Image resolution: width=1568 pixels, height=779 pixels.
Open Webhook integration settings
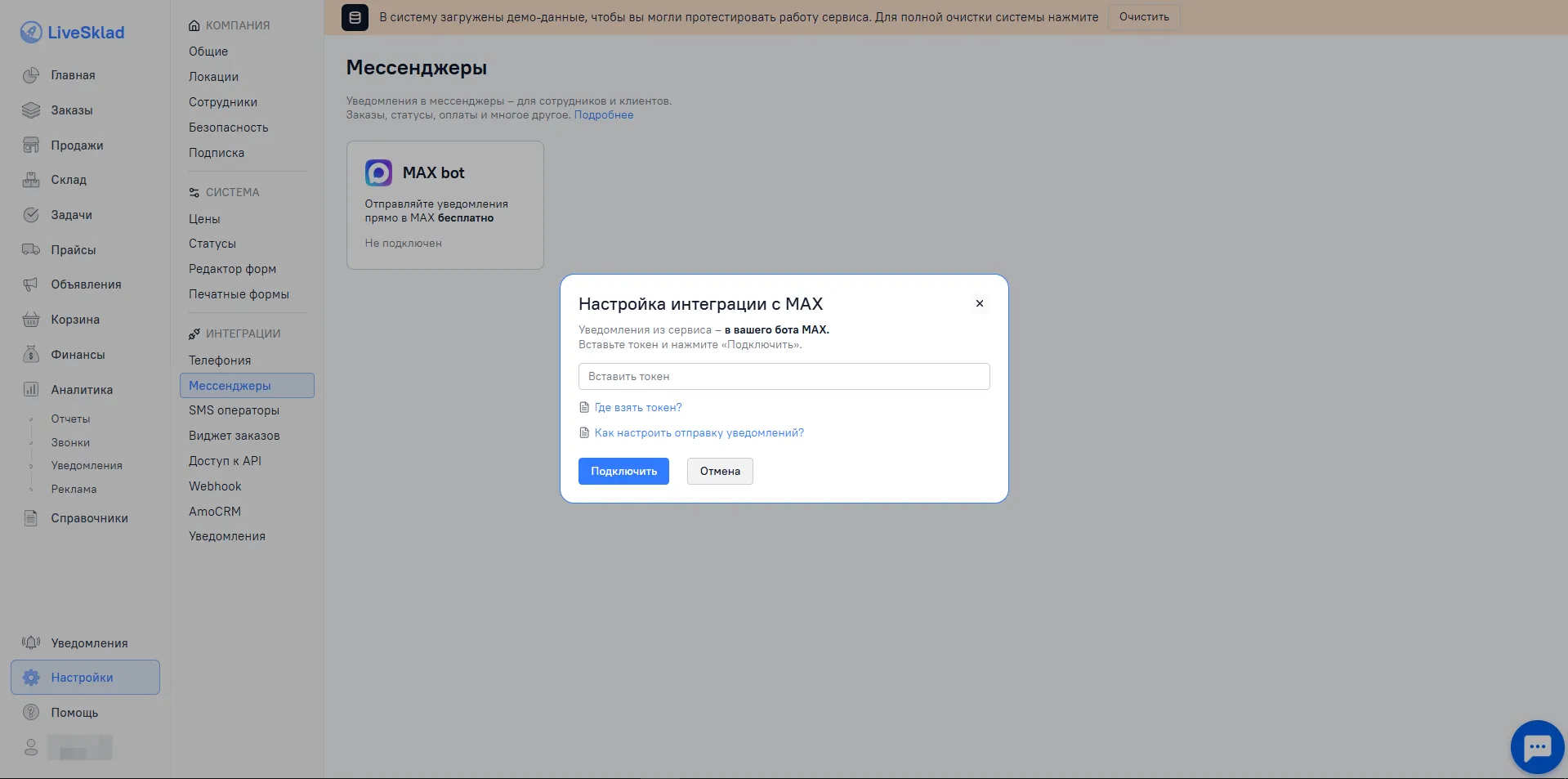click(x=215, y=486)
